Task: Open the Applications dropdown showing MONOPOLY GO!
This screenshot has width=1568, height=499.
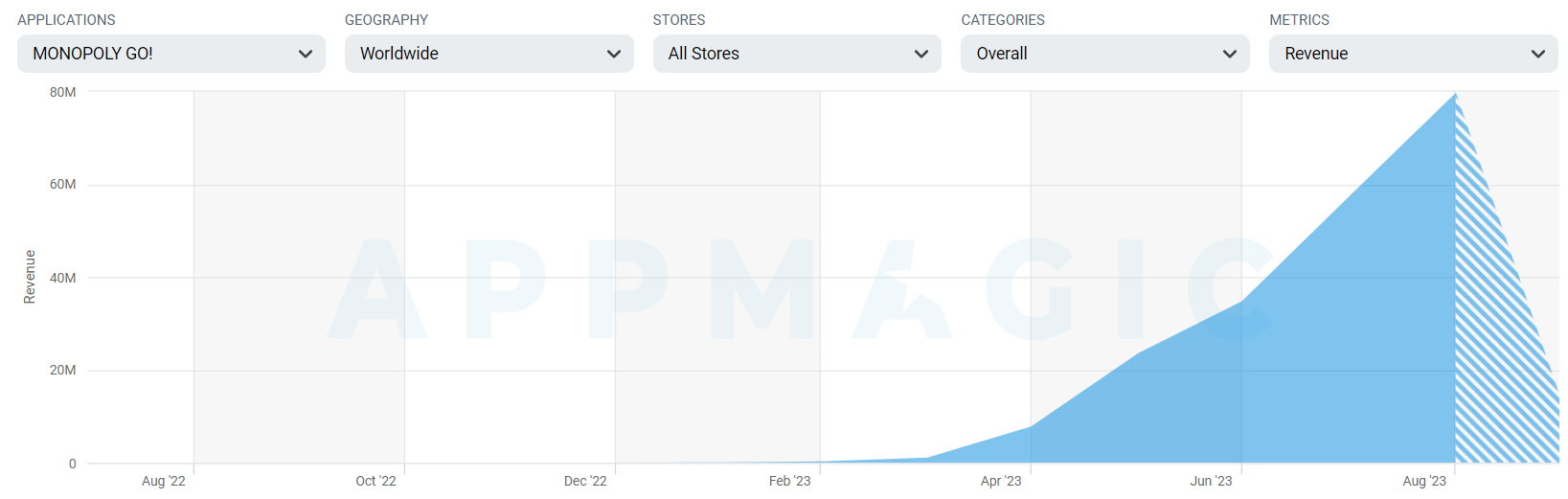Action: click(171, 54)
